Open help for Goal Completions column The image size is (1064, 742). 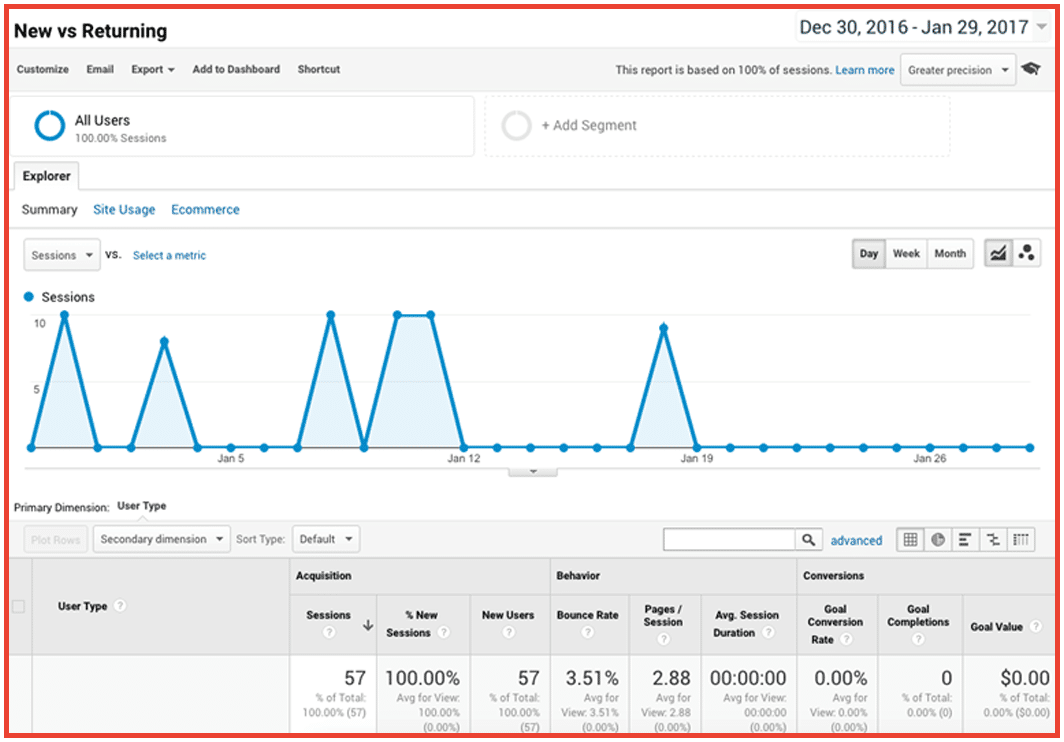pyautogui.click(x=918, y=639)
